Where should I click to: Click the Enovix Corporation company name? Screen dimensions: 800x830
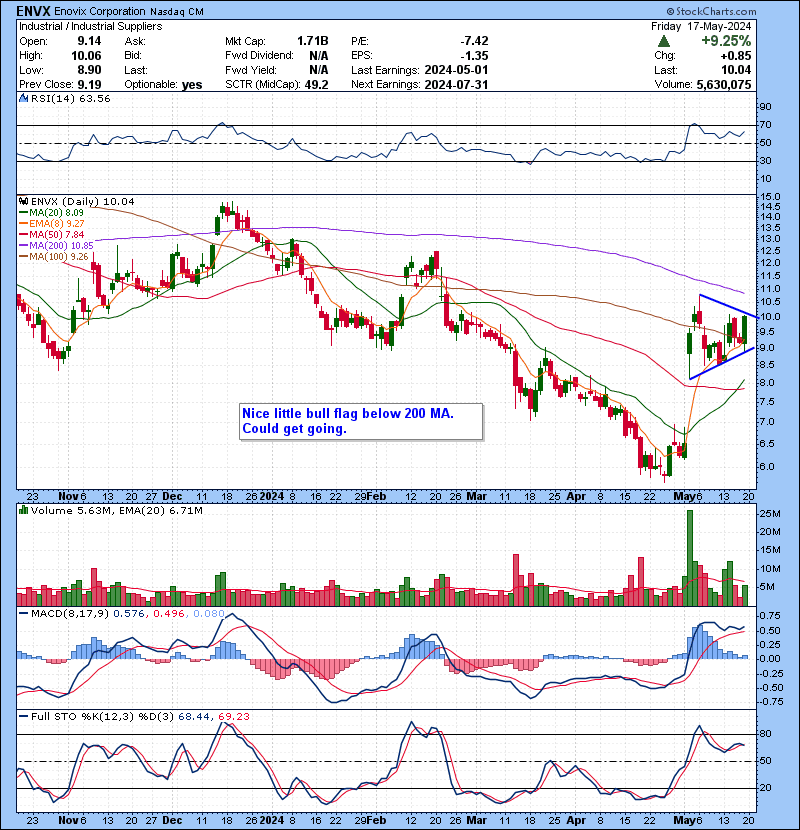(100, 11)
